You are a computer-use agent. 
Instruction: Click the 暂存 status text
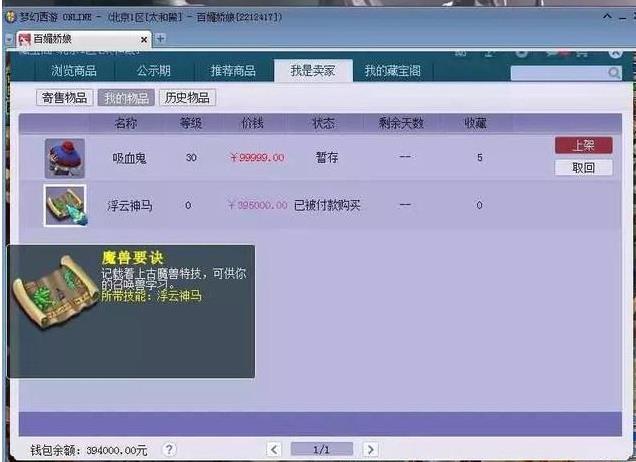[327, 157]
